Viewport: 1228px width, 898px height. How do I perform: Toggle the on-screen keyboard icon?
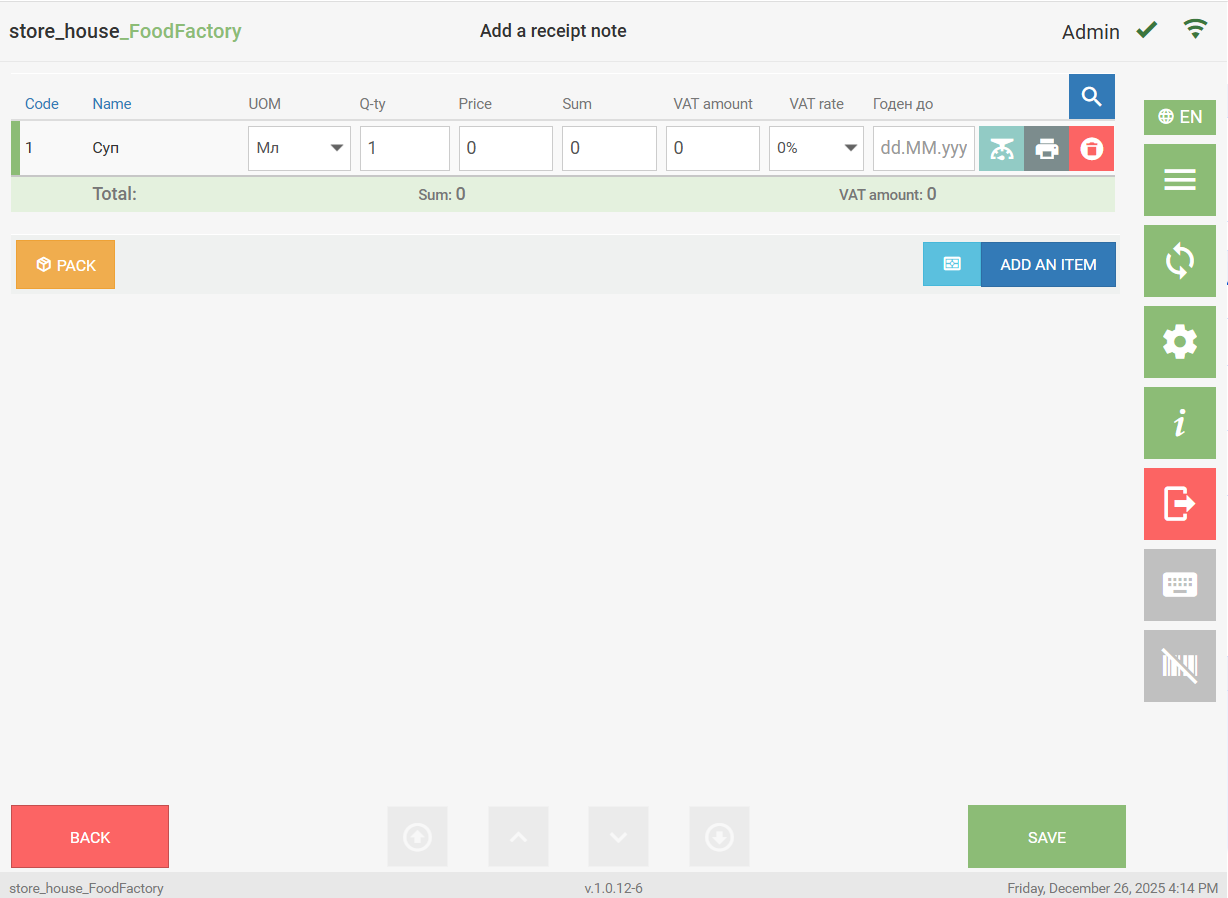pos(1179,585)
